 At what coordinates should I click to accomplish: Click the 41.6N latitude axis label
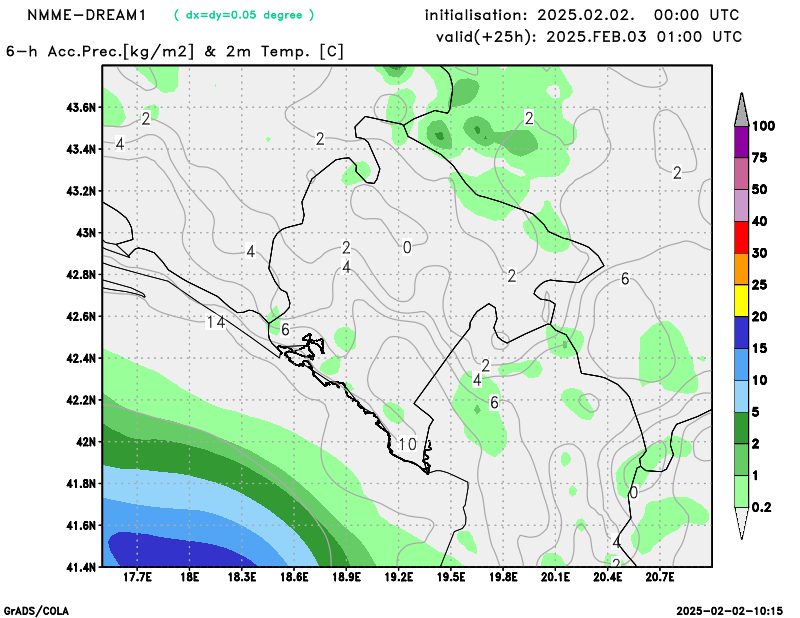coord(81,525)
